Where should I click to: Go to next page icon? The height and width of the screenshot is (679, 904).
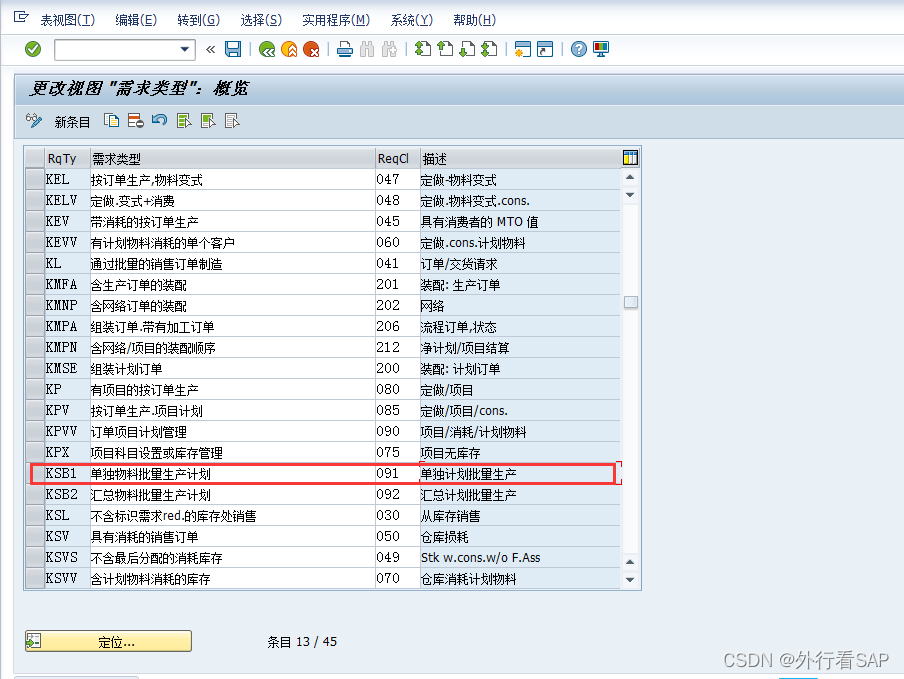(x=467, y=49)
